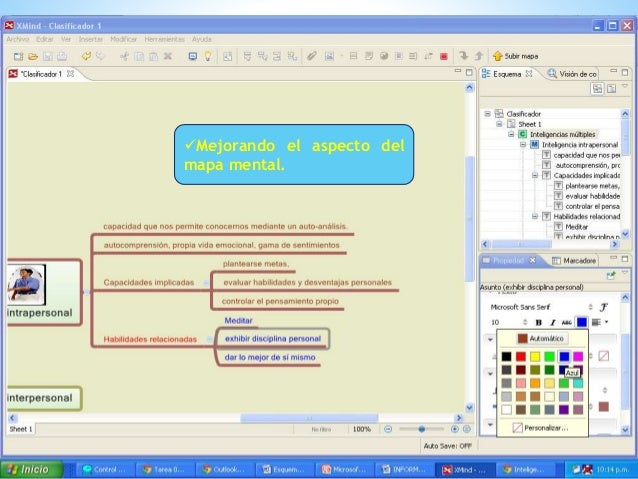638x479 pixels.
Task: Open the font size 10 combo
Action: [x=509, y=322]
